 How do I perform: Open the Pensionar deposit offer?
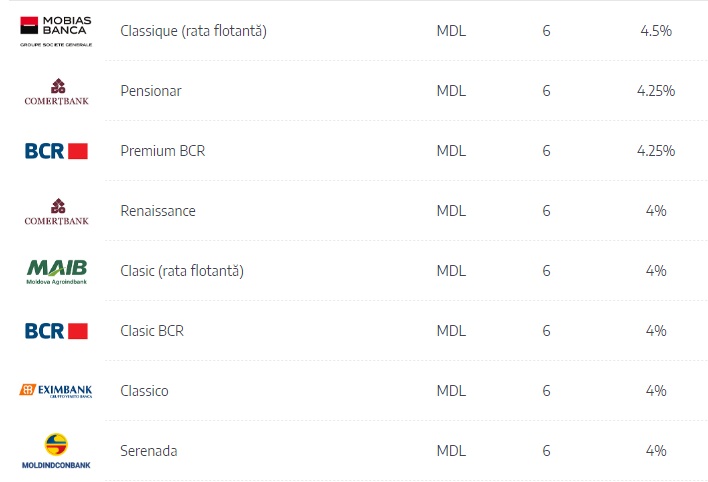151,91
